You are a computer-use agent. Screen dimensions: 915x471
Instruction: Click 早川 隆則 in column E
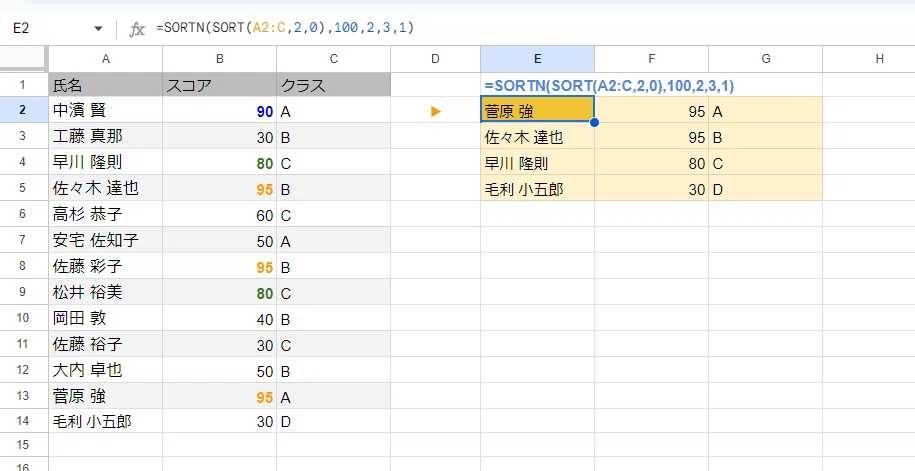point(537,162)
